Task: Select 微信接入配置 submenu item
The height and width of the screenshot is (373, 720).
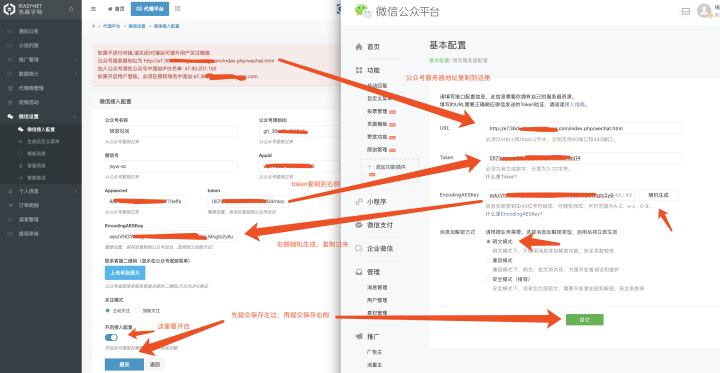Action: (x=41, y=130)
